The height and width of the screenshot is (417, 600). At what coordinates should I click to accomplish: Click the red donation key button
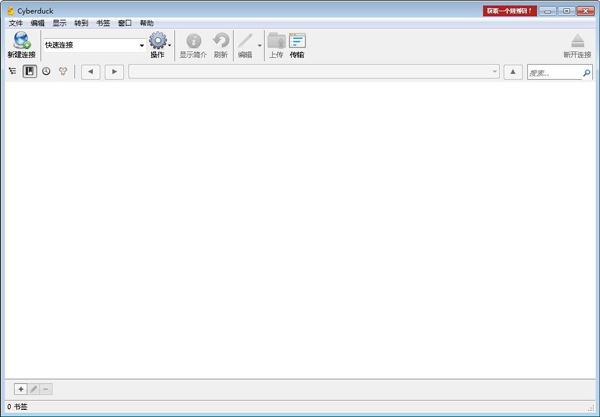[x=510, y=11]
